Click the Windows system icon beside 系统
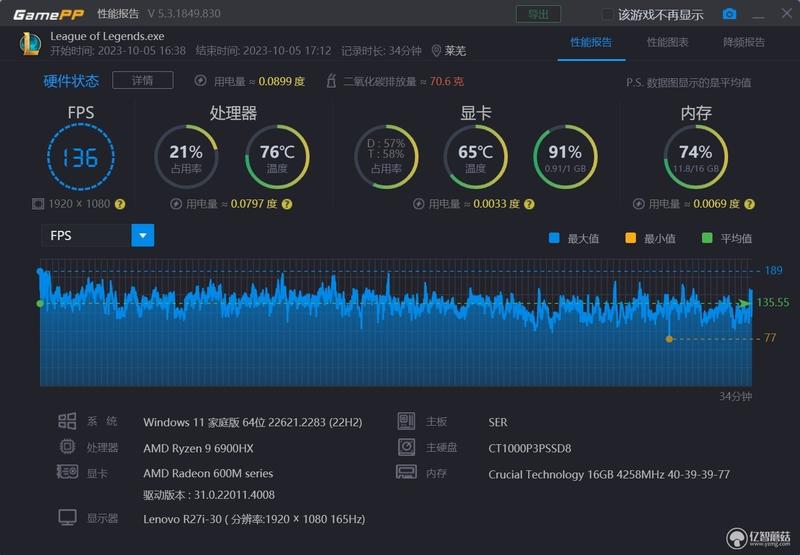The width and height of the screenshot is (800, 555). click(x=67, y=421)
